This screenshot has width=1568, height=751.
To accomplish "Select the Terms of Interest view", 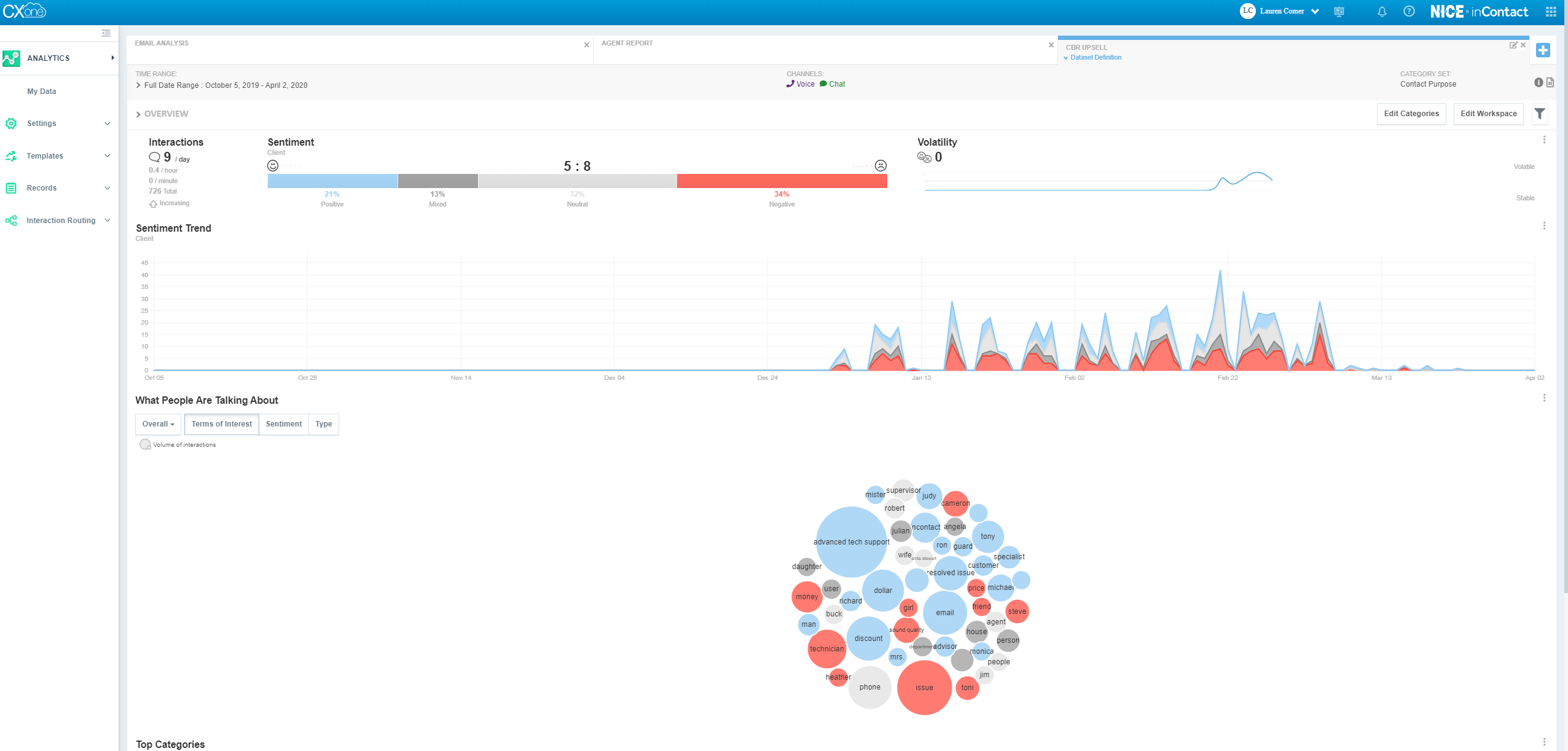I will point(221,424).
